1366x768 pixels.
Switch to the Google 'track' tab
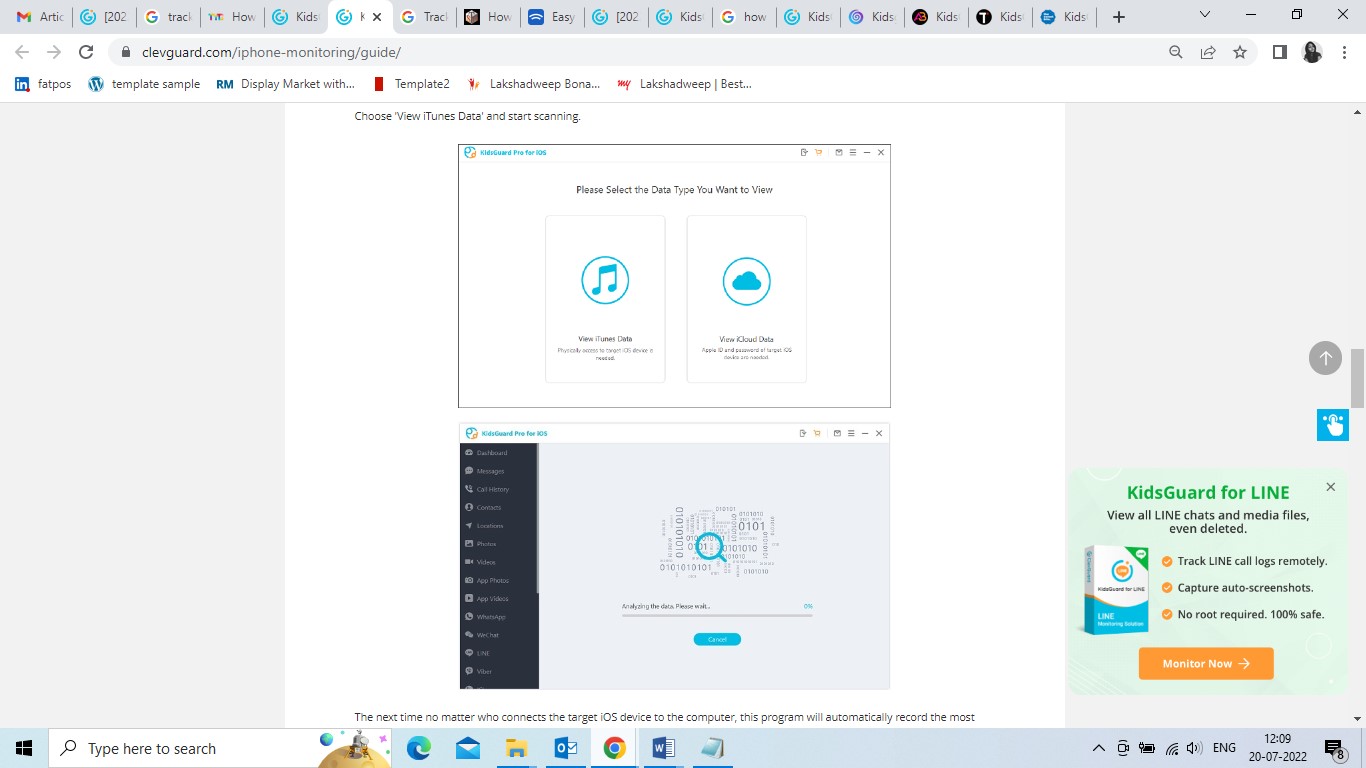tap(167, 17)
